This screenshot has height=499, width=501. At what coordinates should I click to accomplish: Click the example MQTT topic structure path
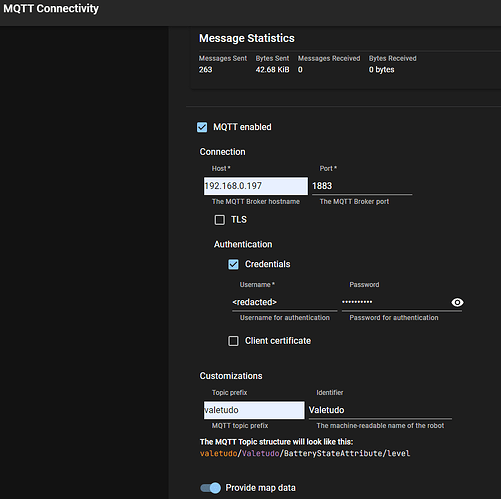tap(305, 453)
